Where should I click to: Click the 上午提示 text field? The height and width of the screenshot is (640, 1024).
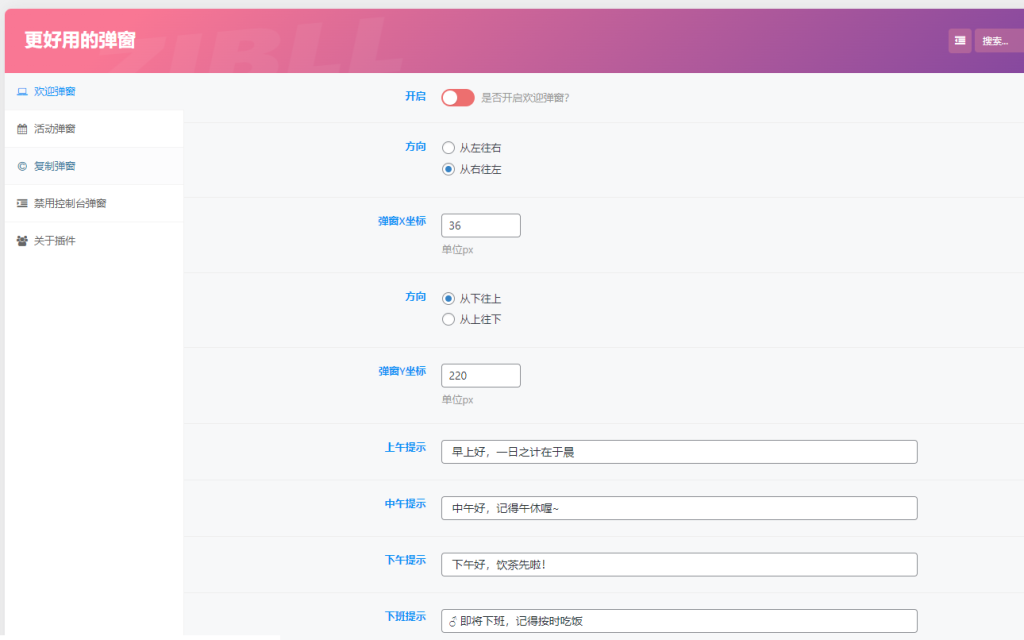coord(679,452)
